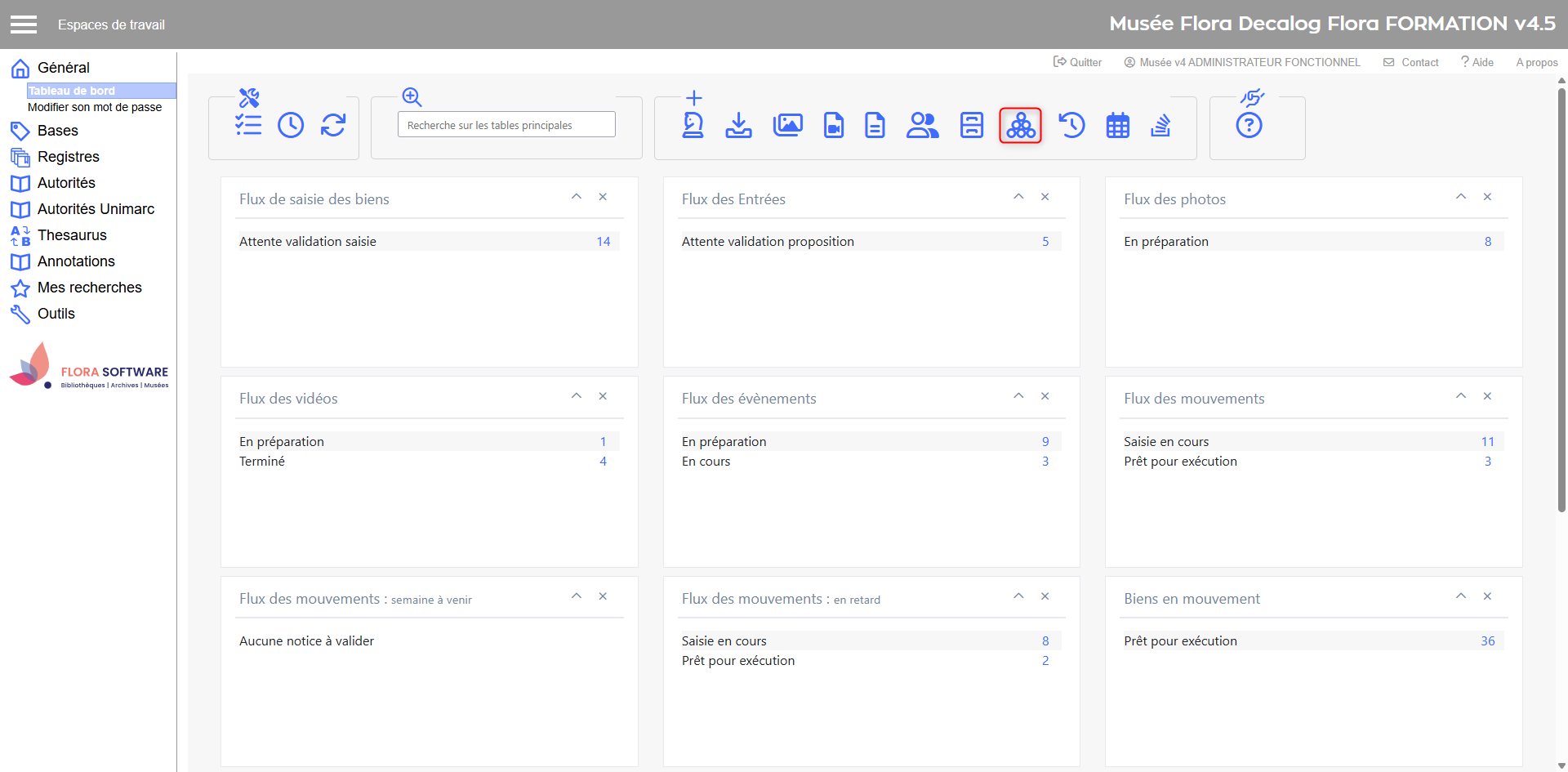Open Attente validation saisie count 14
Image resolution: width=1568 pixels, height=772 pixels.
coord(603,242)
